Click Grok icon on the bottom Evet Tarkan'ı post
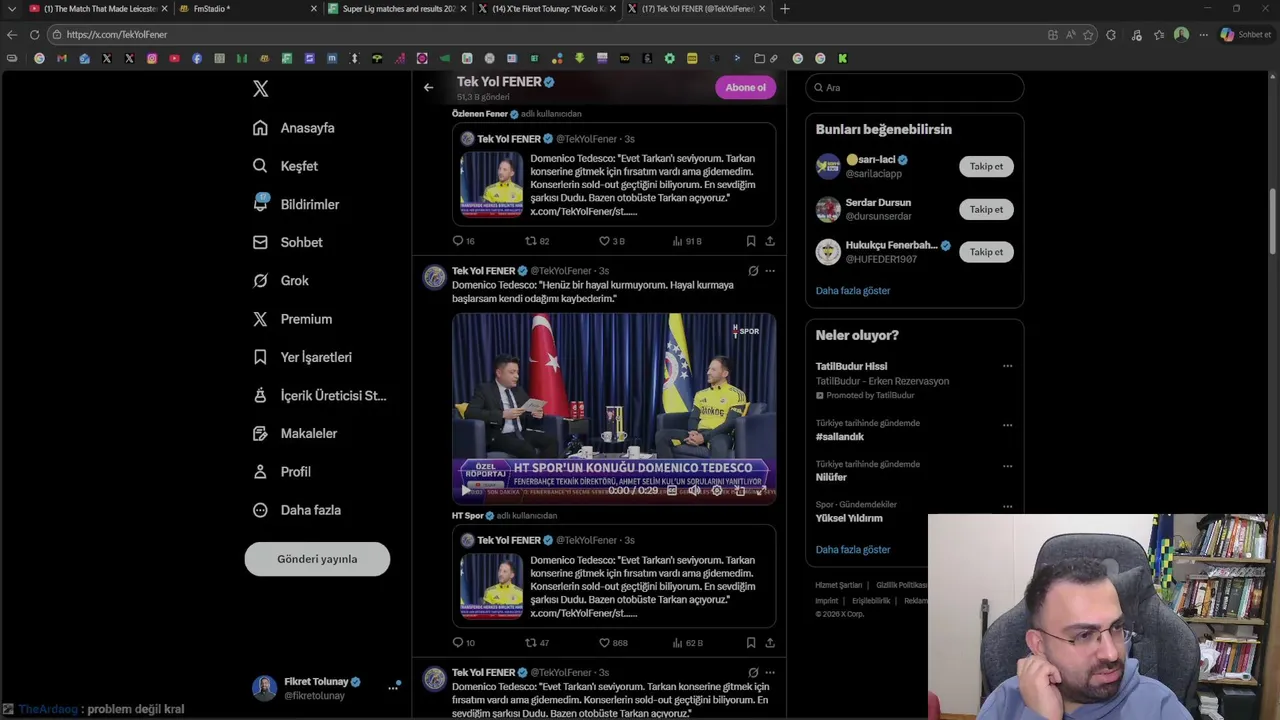Viewport: 1280px width, 720px height. [753, 673]
